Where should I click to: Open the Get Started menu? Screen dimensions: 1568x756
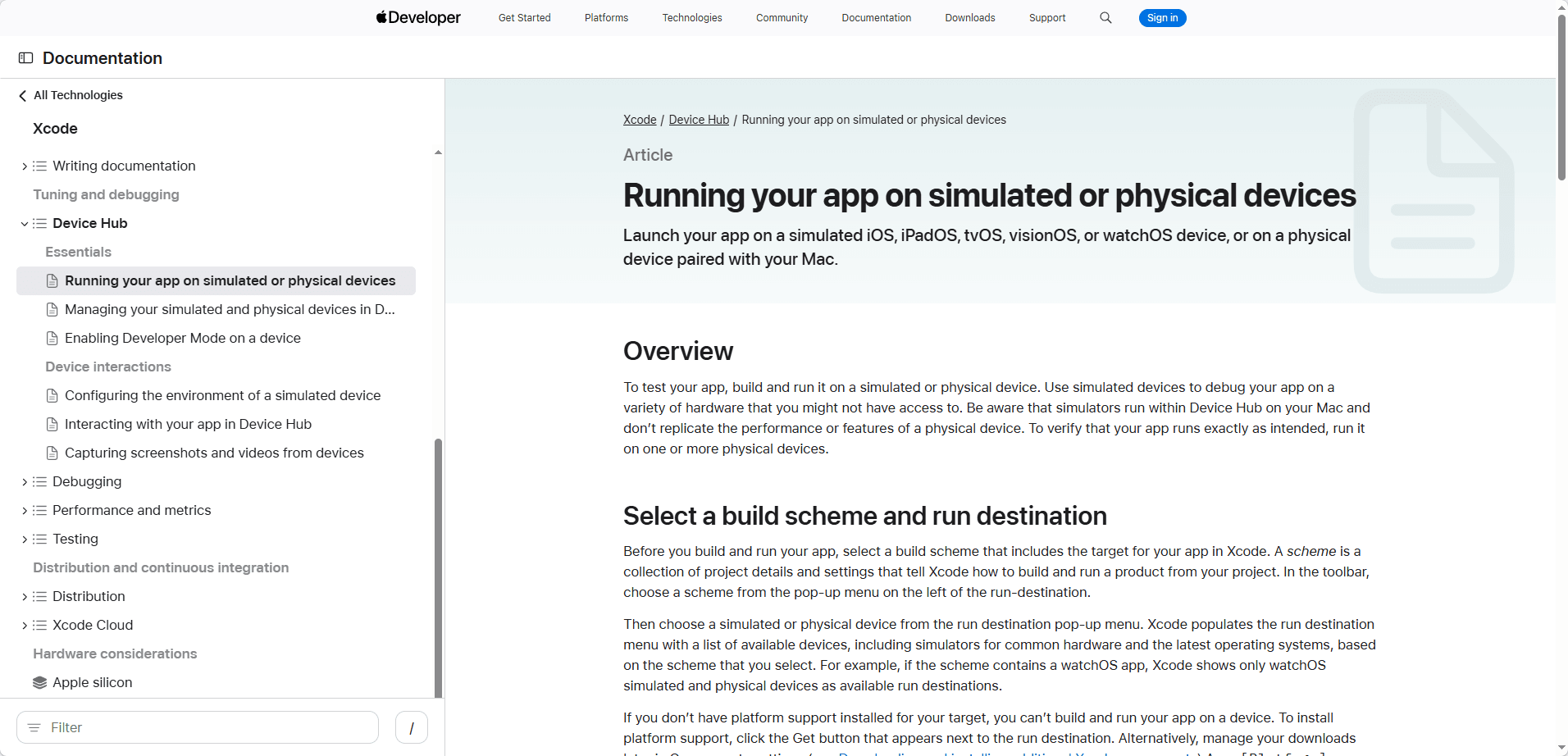(525, 18)
